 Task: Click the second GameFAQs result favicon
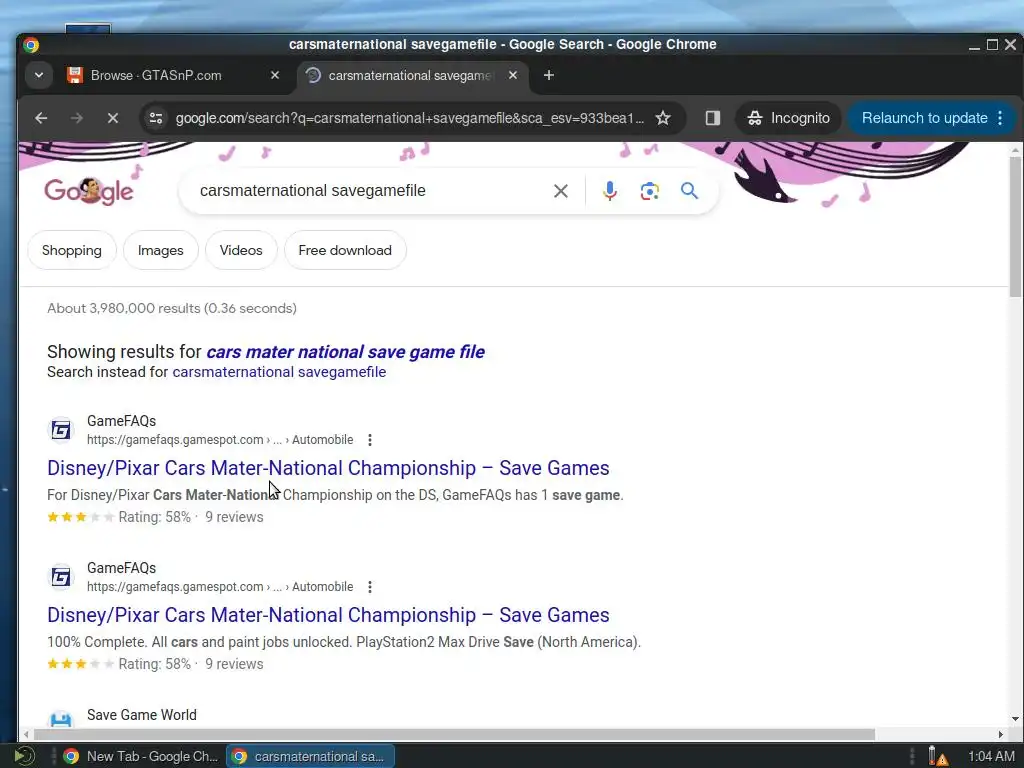click(x=61, y=577)
